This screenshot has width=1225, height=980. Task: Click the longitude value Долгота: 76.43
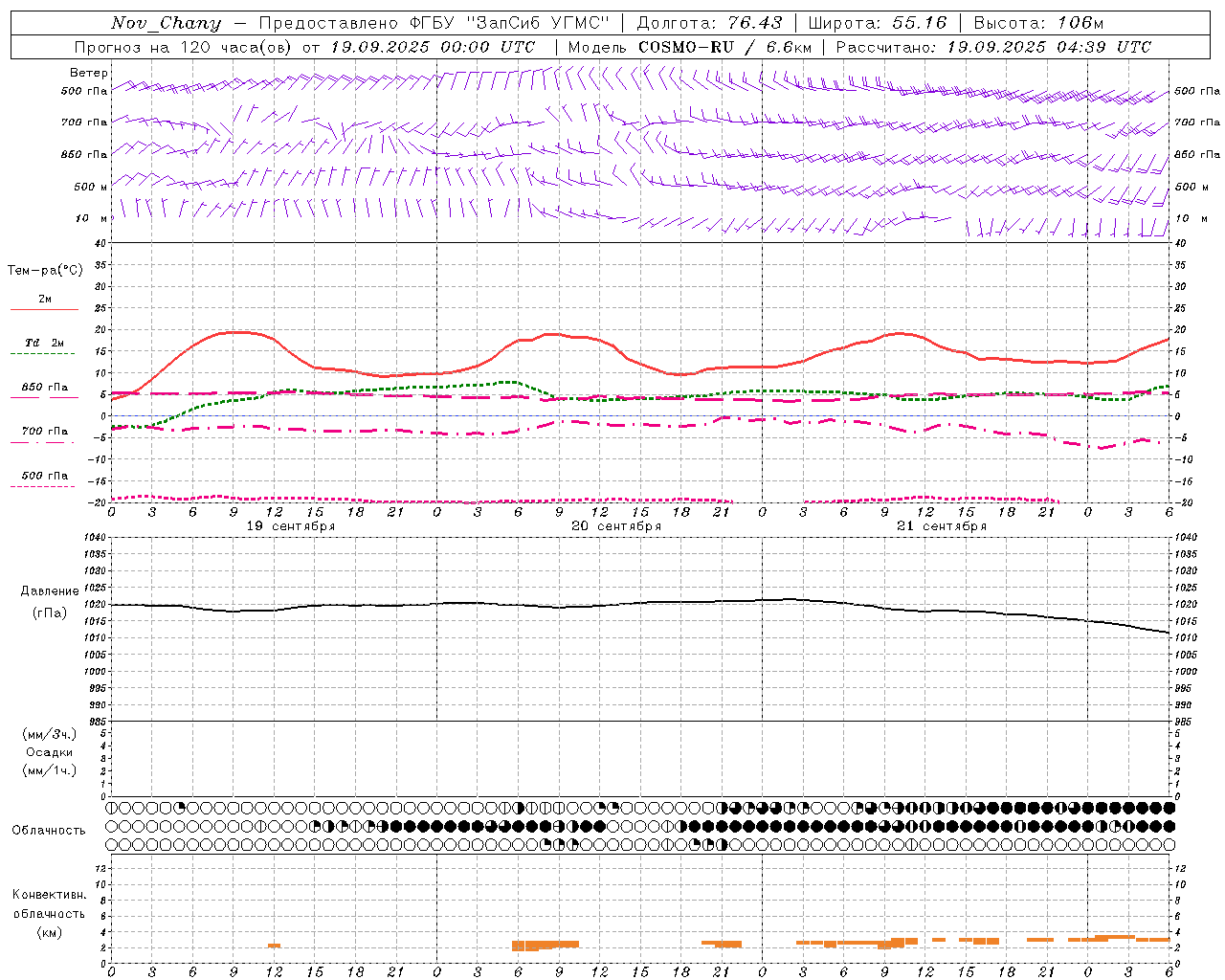pos(709,23)
